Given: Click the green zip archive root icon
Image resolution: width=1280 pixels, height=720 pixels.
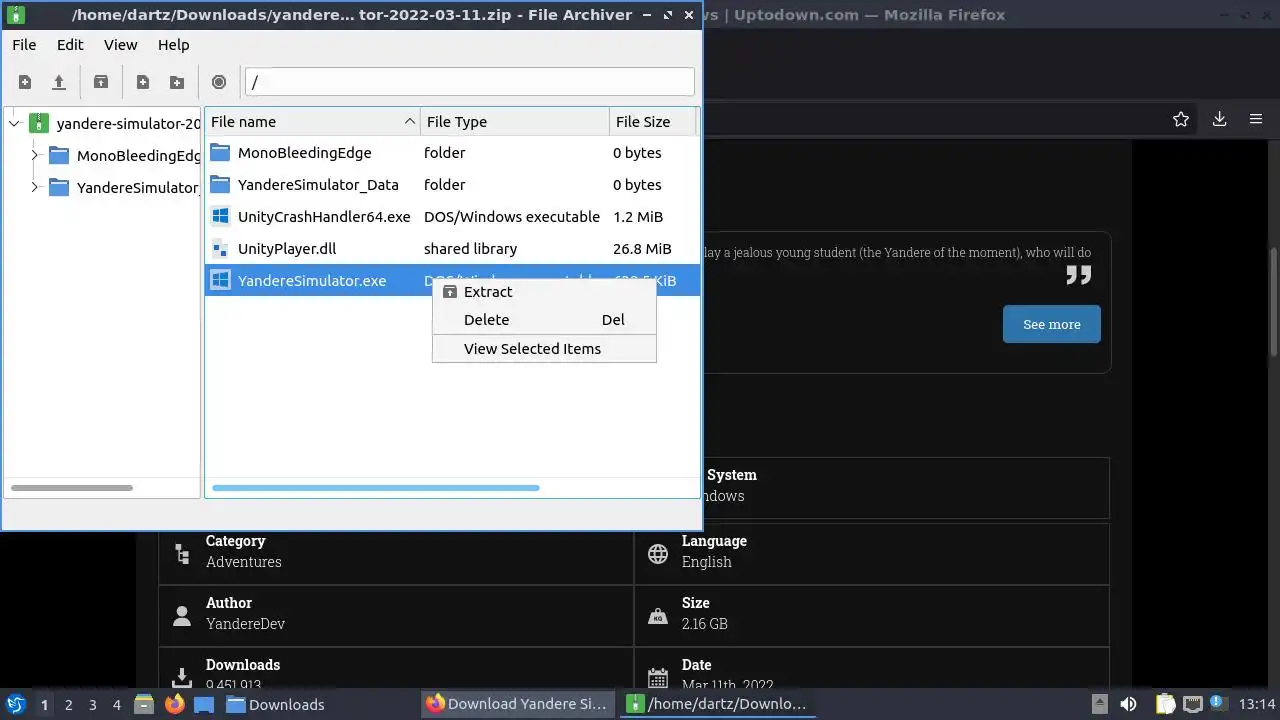Looking at the screenshot, I should [38, 124].
